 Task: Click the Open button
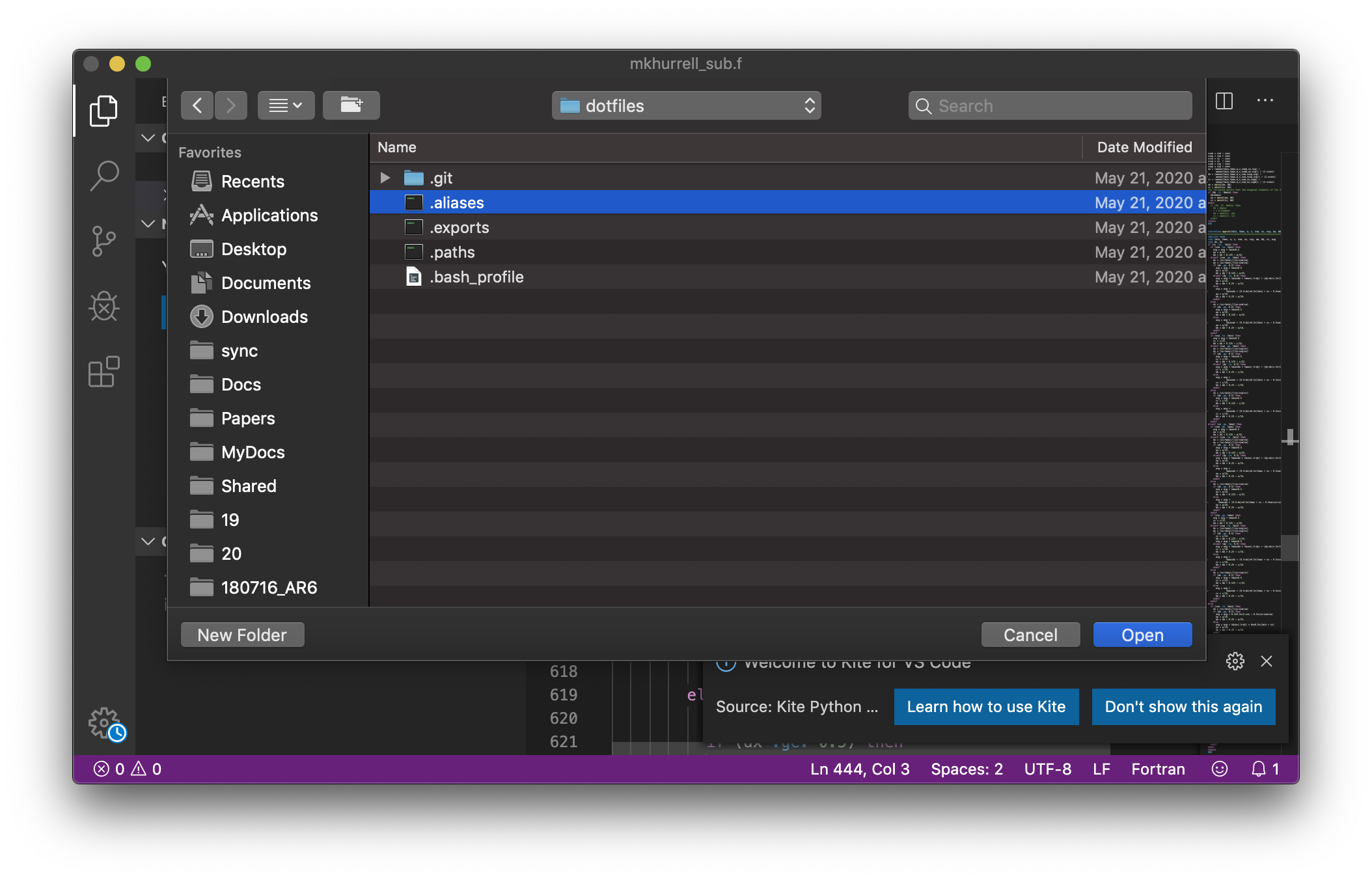pyautogui.click(x=1142, y=635)
